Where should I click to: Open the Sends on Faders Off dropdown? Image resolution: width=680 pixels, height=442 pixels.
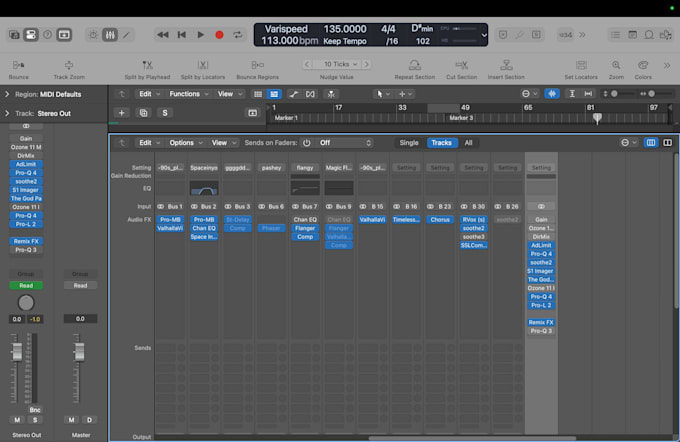344,143
